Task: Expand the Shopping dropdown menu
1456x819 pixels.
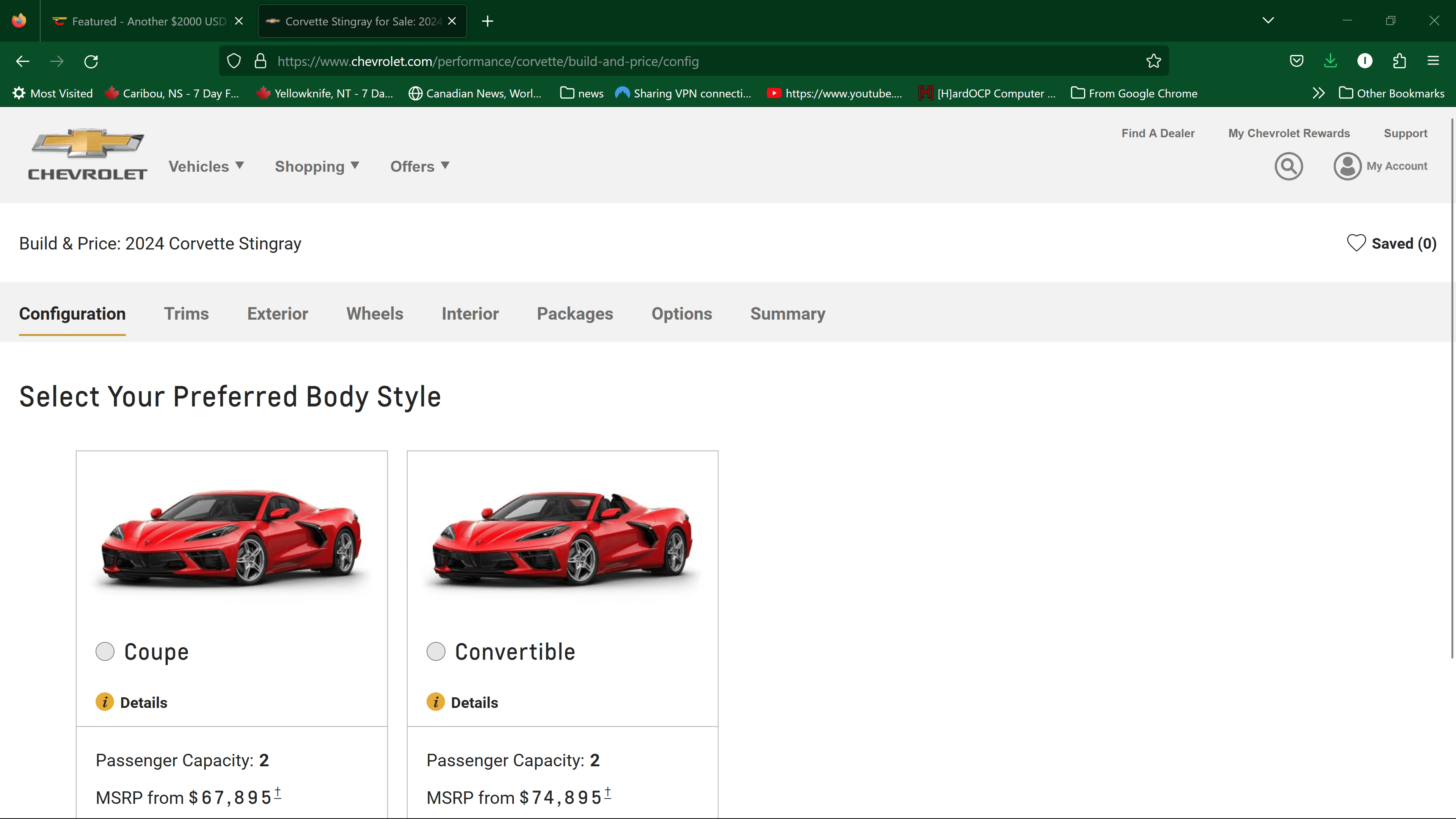Action: click(x=317, y=166)
